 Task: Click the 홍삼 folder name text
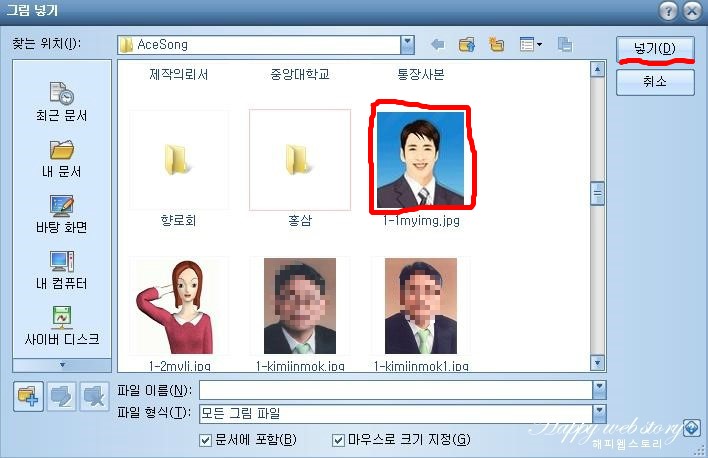(300, 220)
